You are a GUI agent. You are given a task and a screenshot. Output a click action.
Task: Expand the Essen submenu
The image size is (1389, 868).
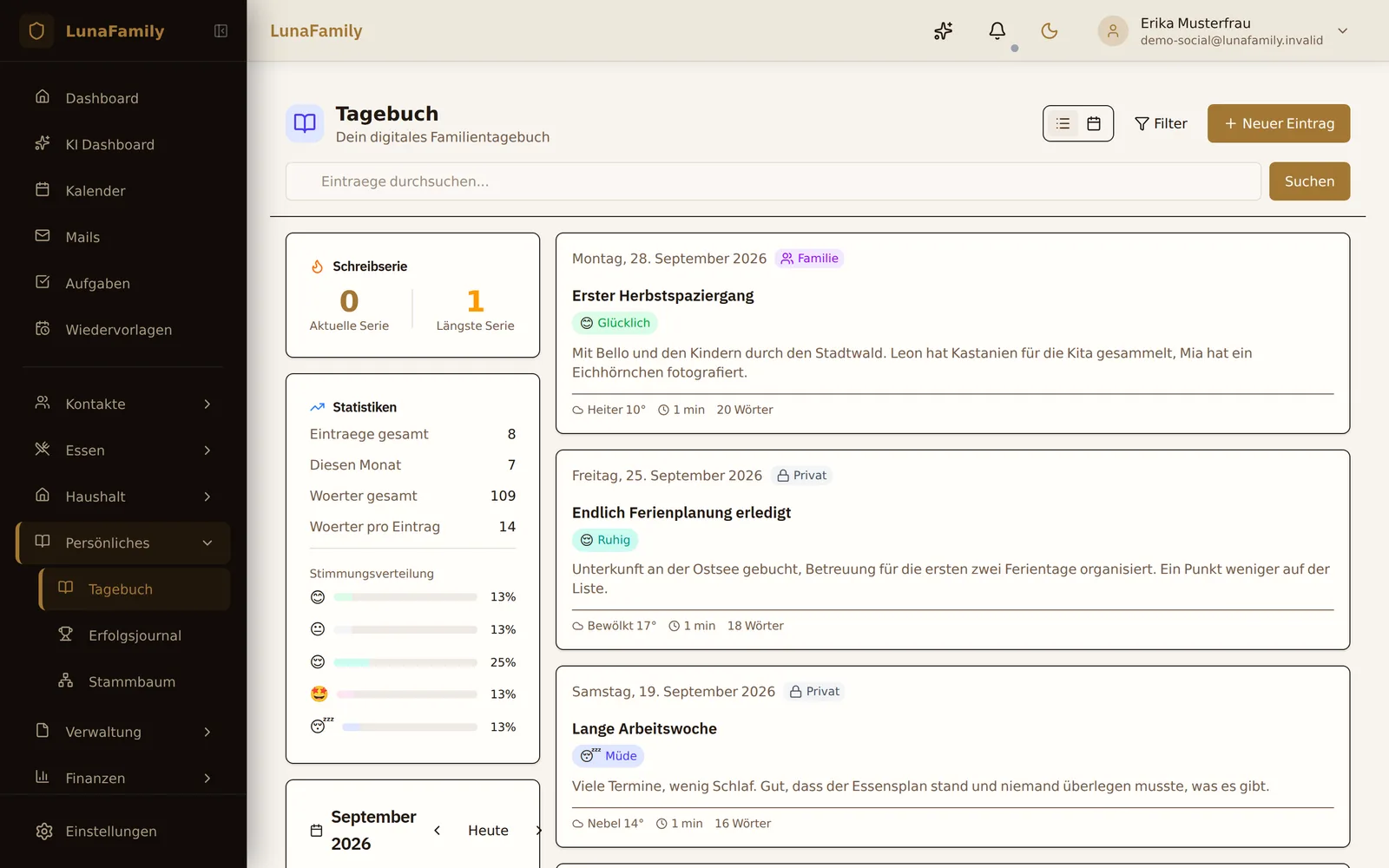(x=123, y=450)
